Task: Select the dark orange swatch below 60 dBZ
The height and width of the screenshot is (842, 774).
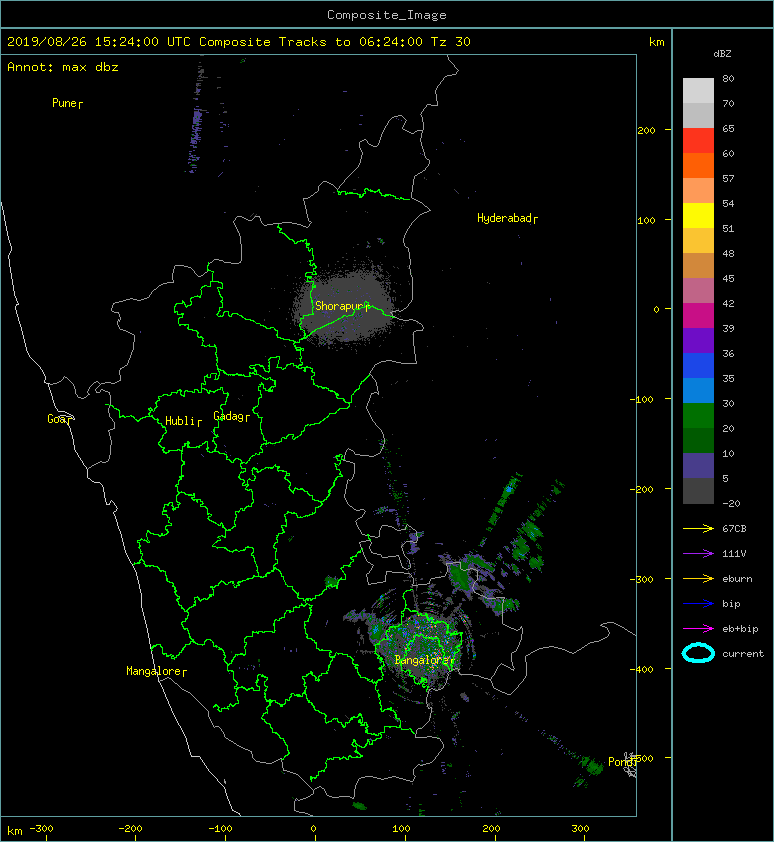Action: click(x=698, y=165)
